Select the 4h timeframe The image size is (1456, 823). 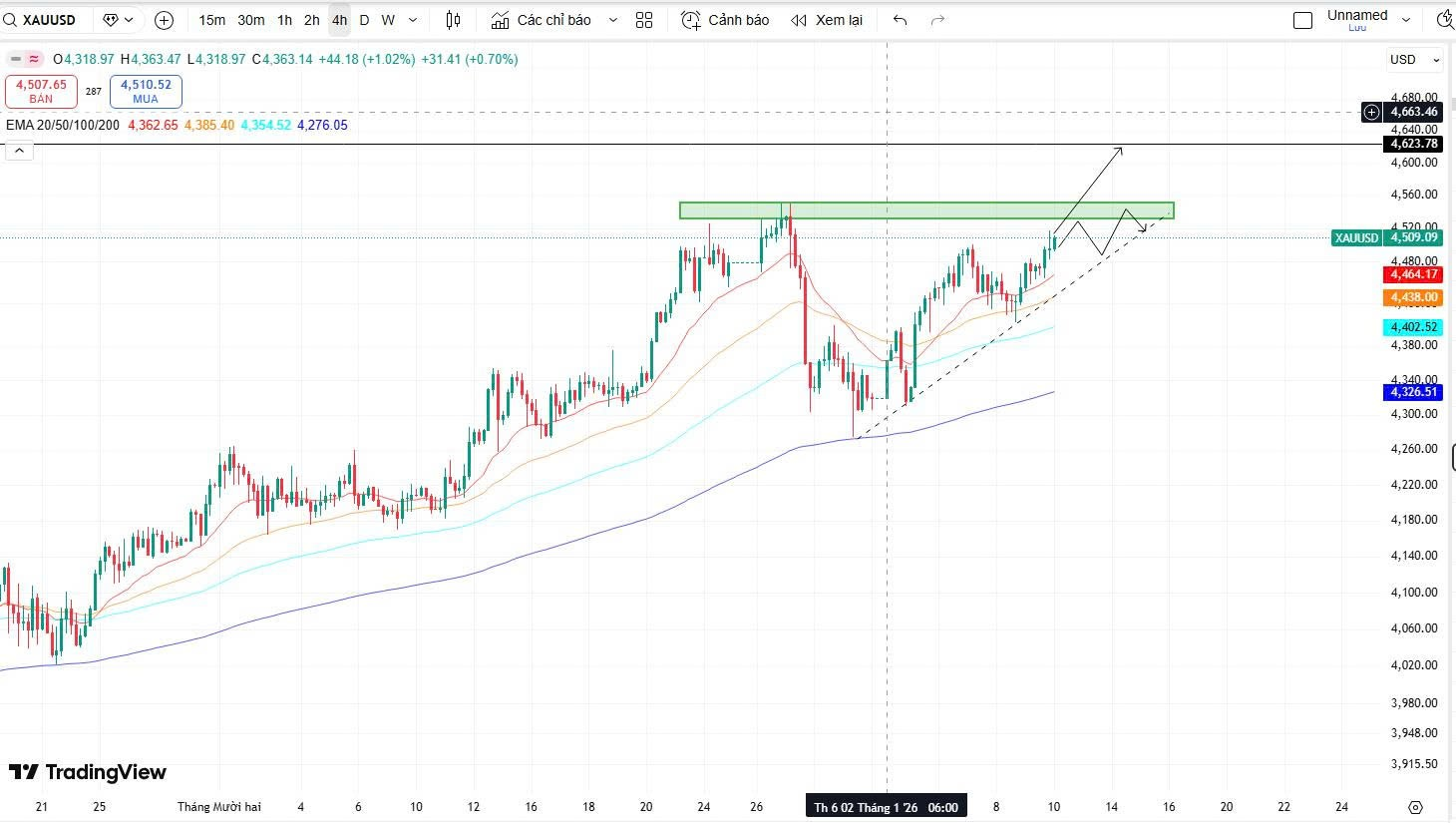click(339, 20)
